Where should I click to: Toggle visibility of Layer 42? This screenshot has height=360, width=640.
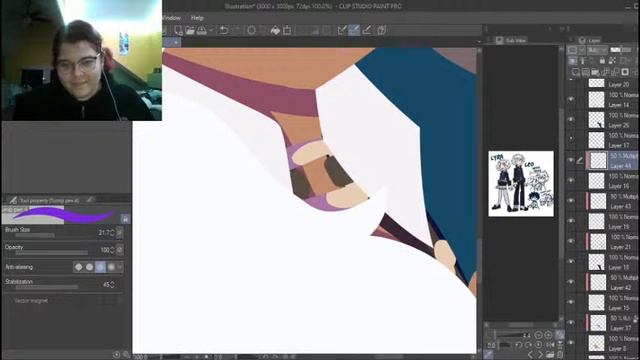click(571, 282)
